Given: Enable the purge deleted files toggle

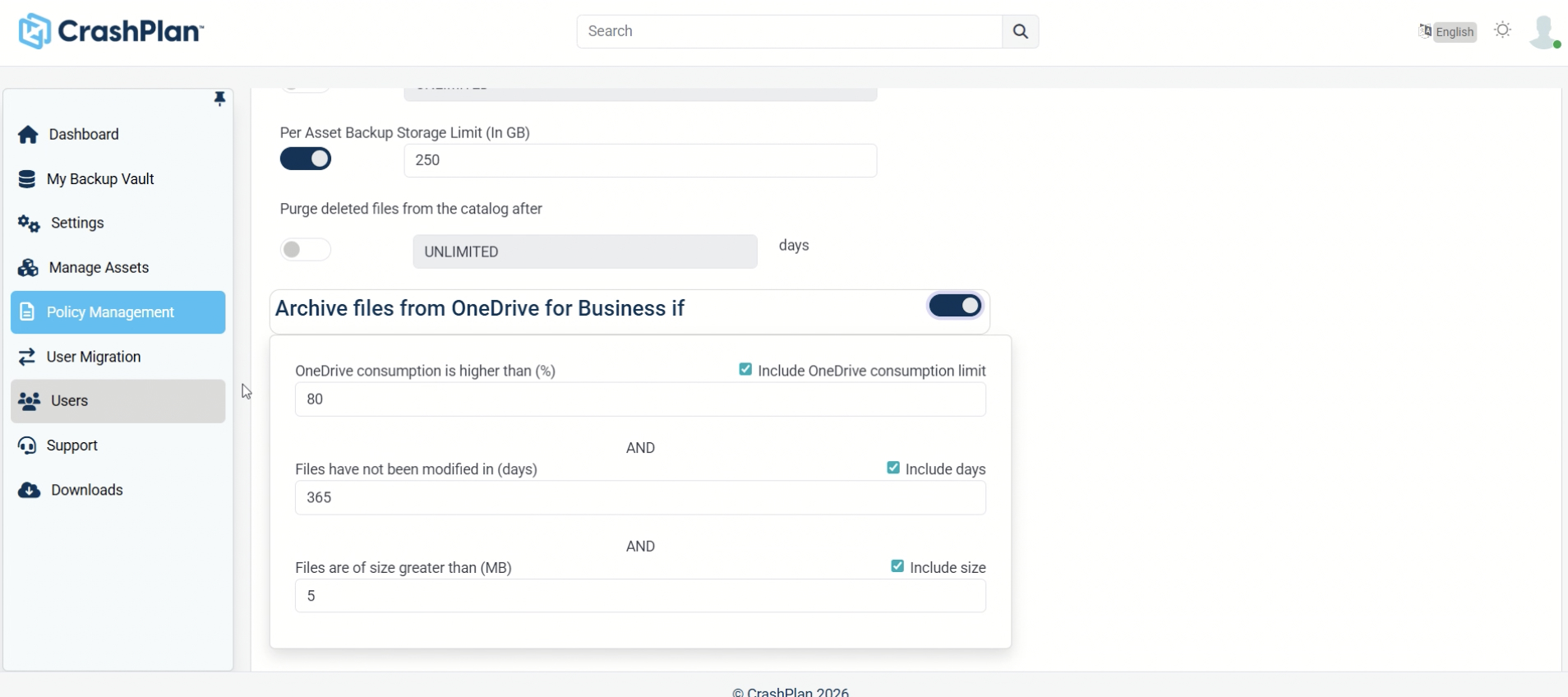Looking at the screenshot, I should (x=306, y=250).
